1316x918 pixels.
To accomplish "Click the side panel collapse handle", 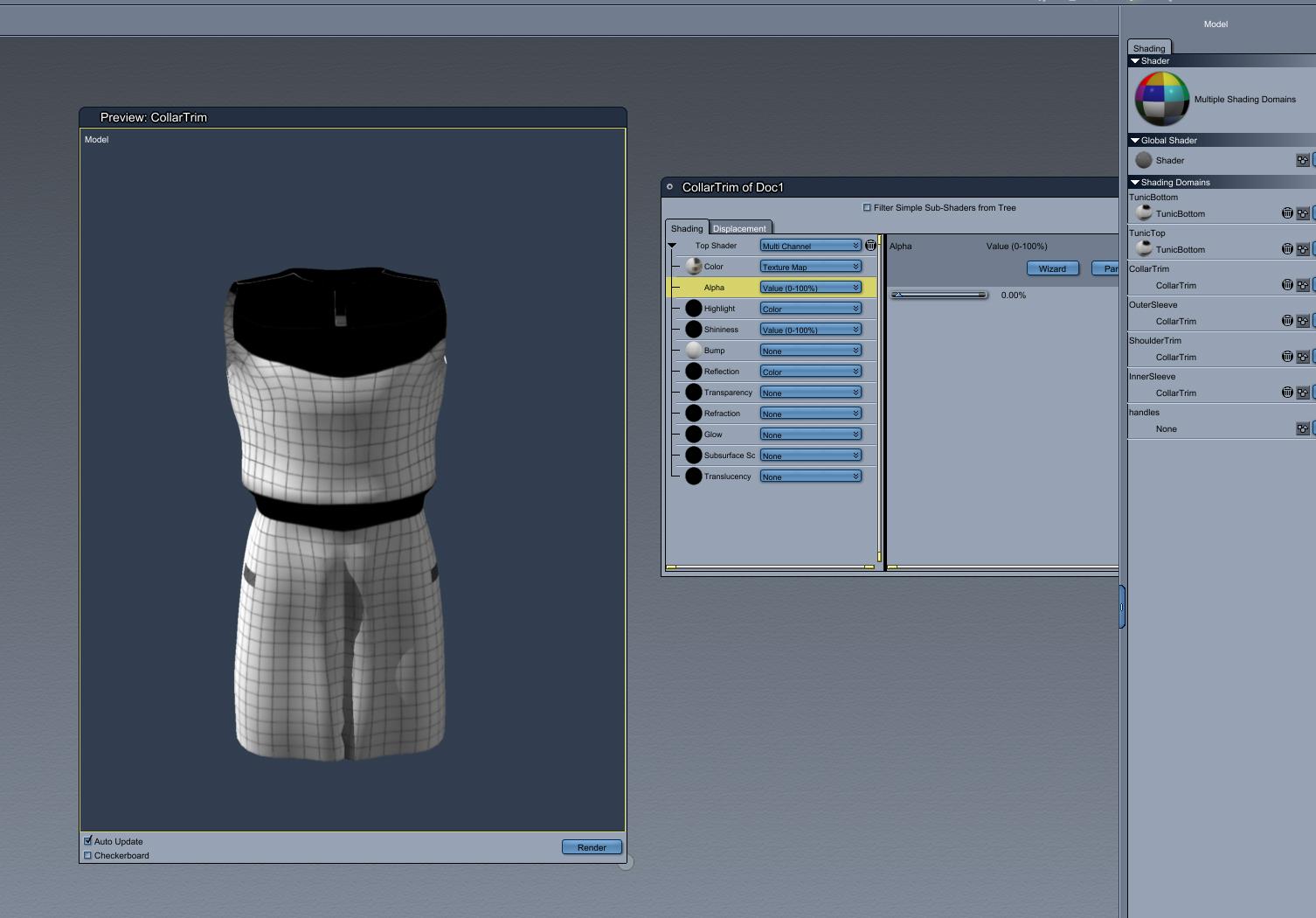I will point(1122,606).
